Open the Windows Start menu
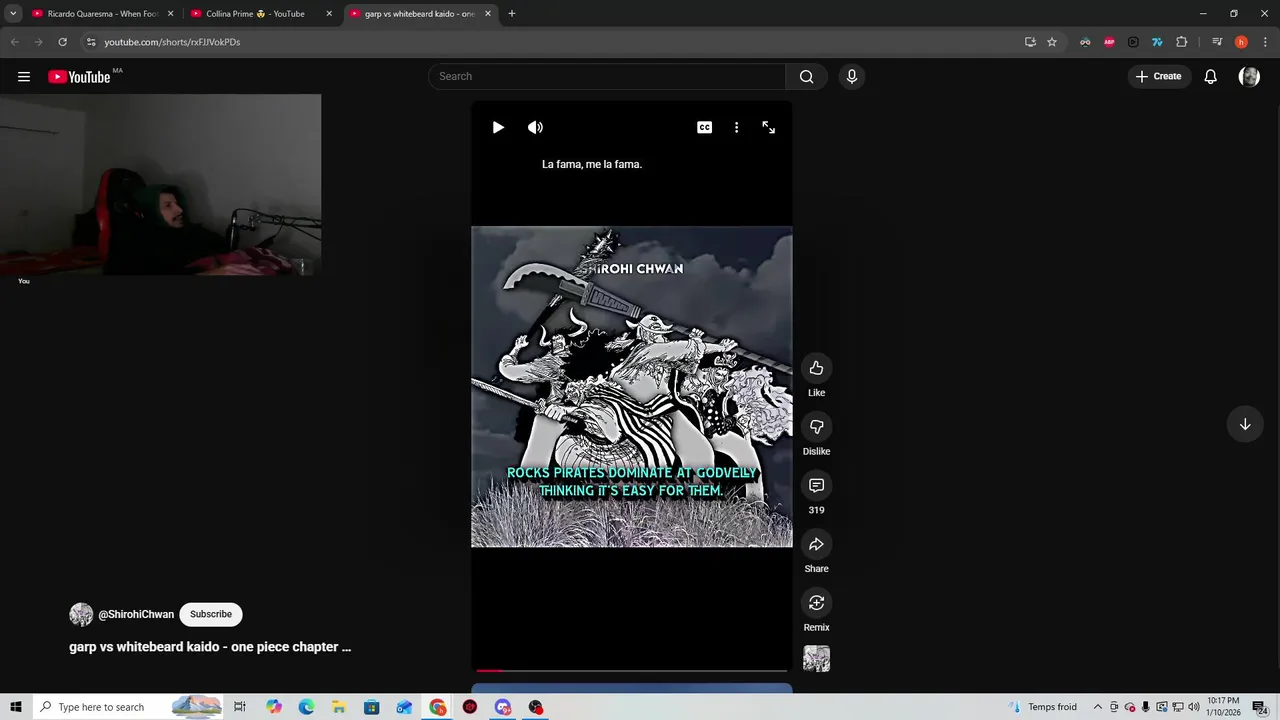 [16, 707]
